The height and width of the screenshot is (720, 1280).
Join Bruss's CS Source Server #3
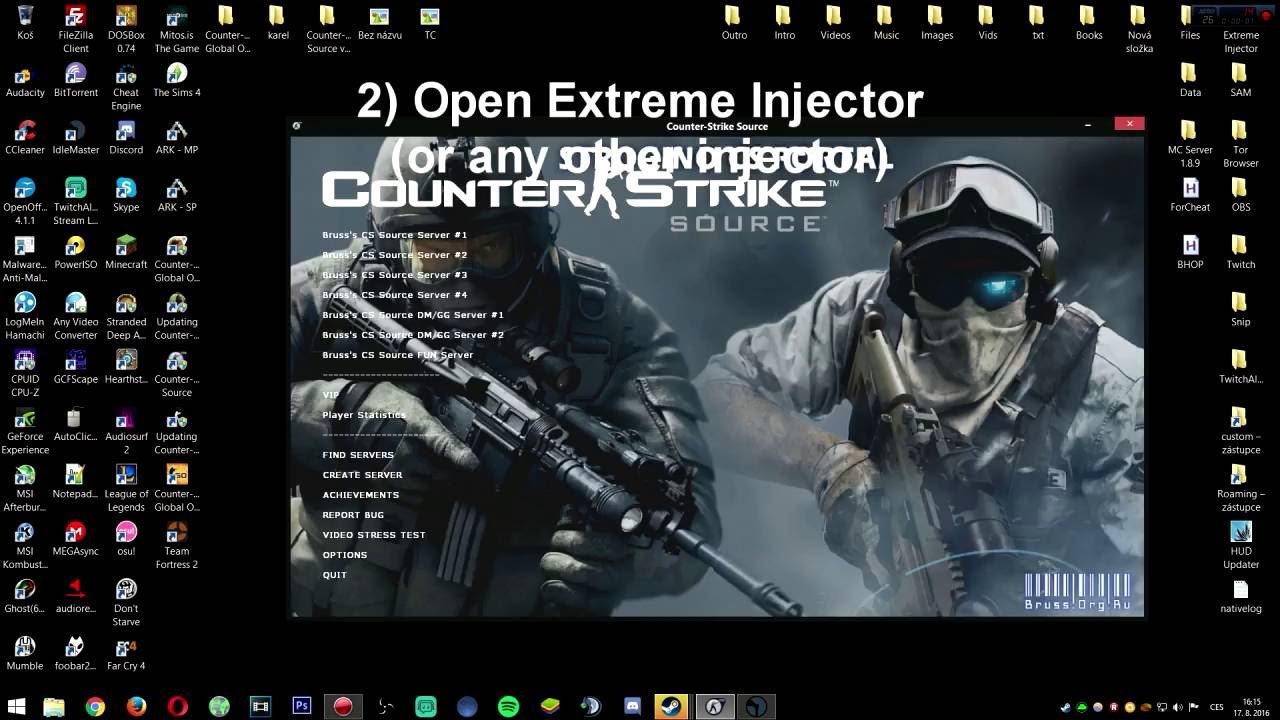[x=395, y=275]
